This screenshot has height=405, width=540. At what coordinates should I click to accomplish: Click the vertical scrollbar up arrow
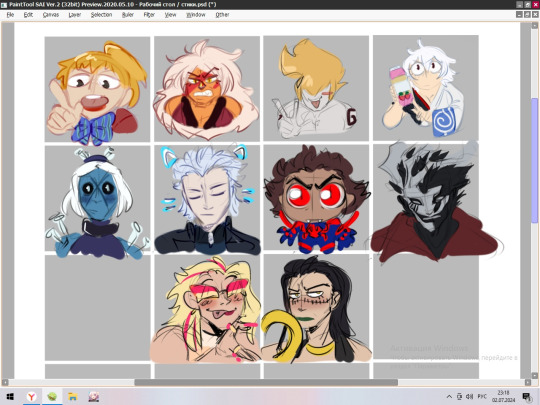point(534,25)
